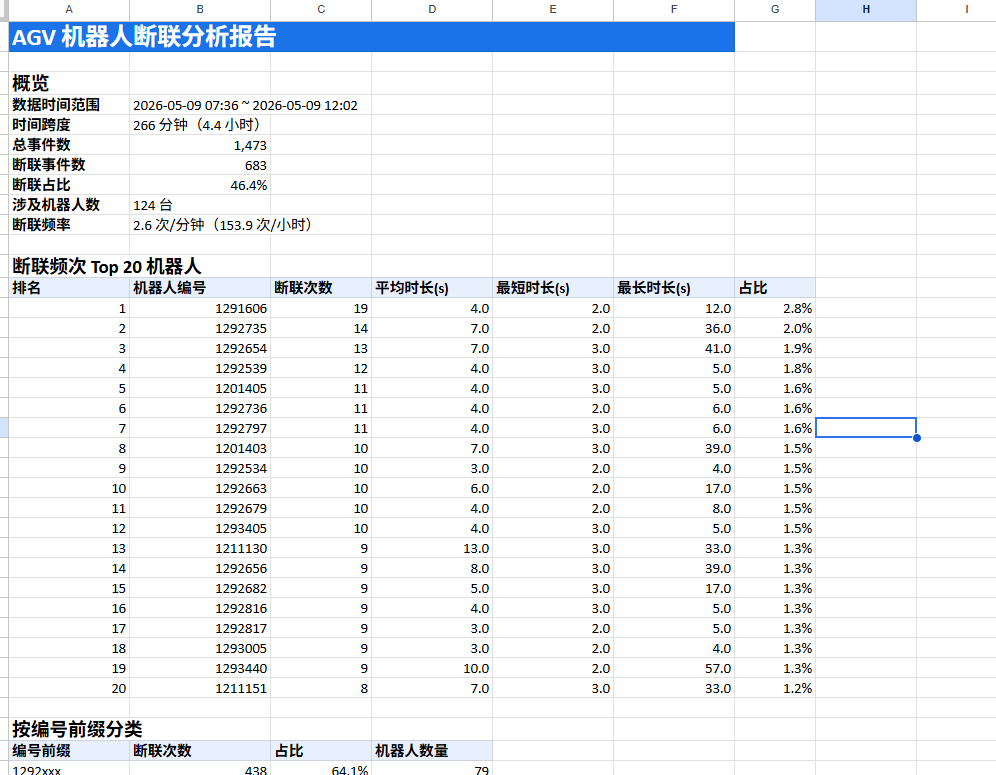The image size is (996, 775).
Task: Click disconnect count '19' for rank 1
Action: point(321,308)
